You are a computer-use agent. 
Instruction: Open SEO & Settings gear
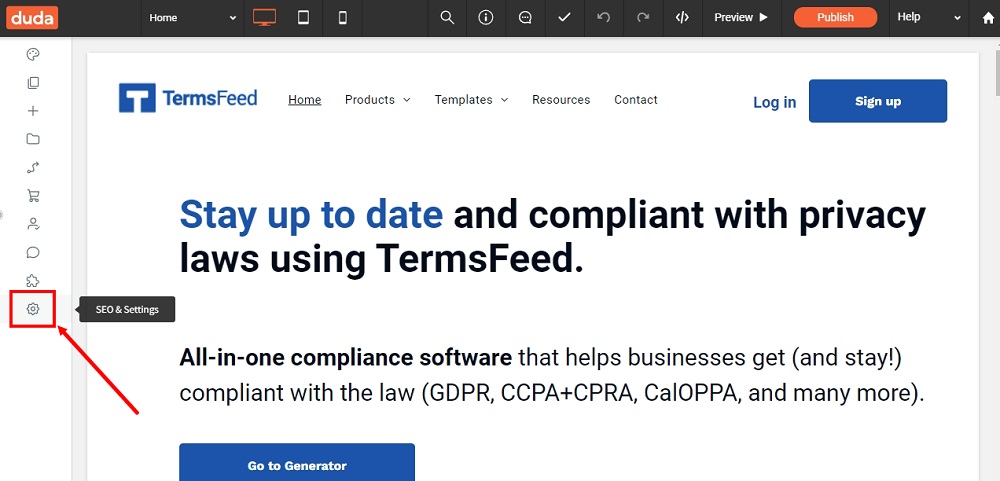point(33,309)
